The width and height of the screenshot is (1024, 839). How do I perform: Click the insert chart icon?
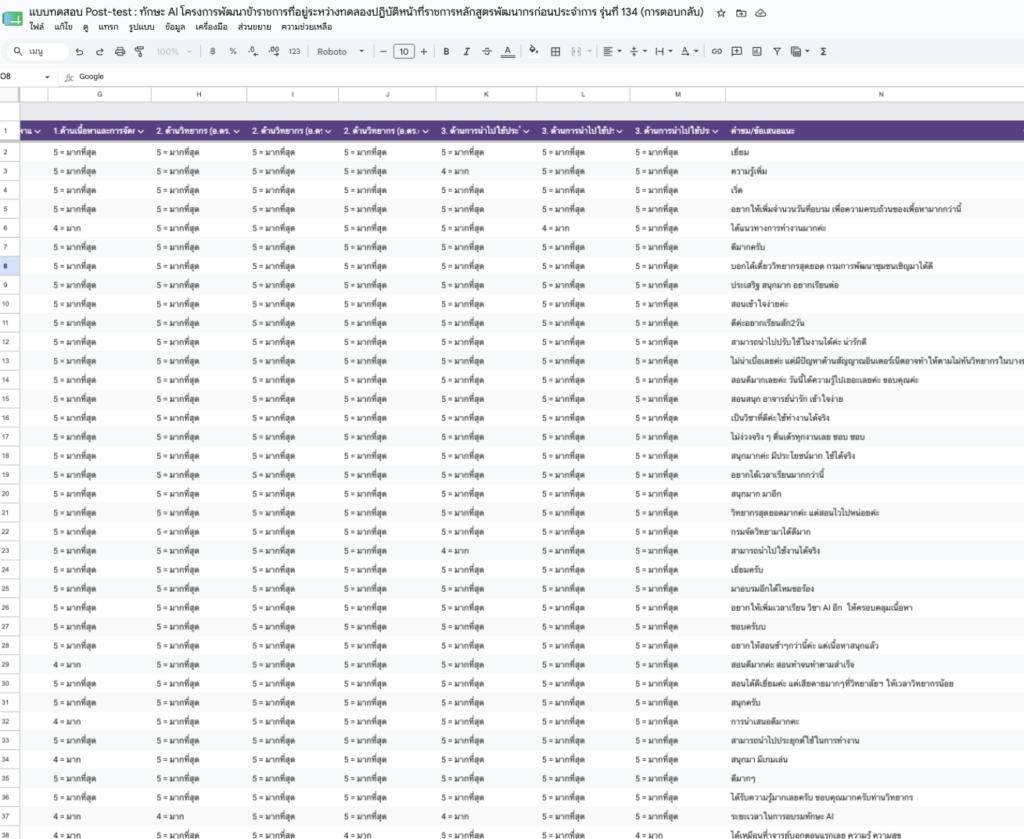756,52
